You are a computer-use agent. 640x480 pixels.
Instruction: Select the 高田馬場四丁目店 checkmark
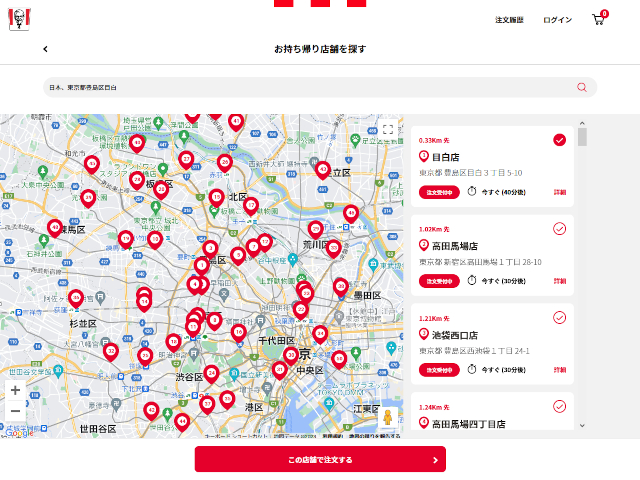point(559,407)
